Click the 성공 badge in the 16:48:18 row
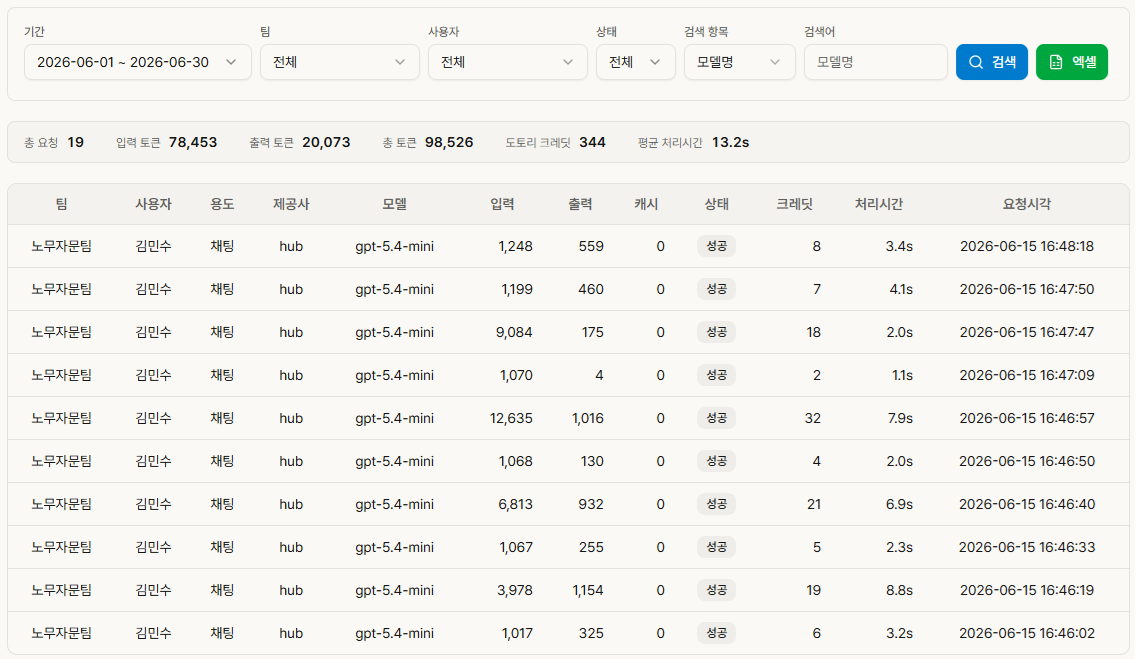1137x663 pixels. pyautogui.click(x=716, y=247)
